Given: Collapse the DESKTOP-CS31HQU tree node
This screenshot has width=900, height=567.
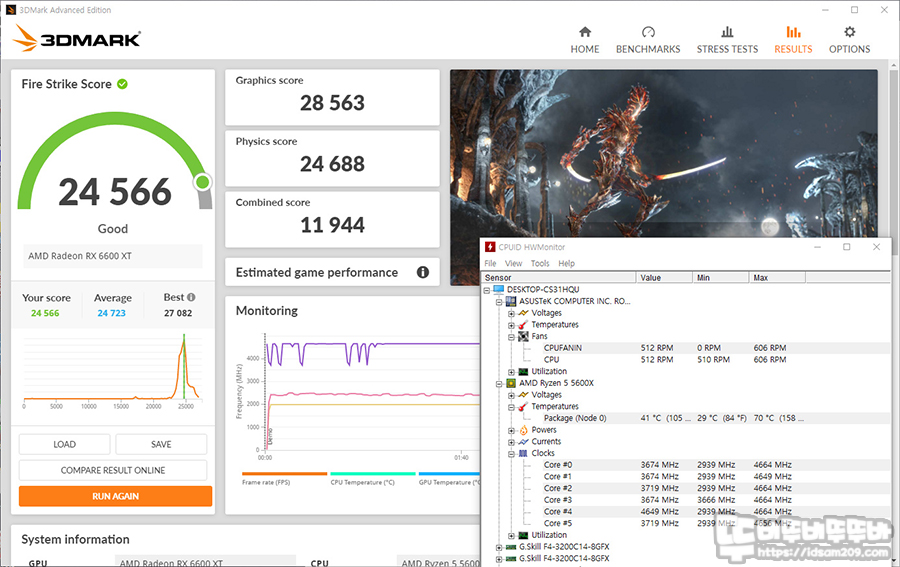Looking at the screenshot, I should [487, 290].
